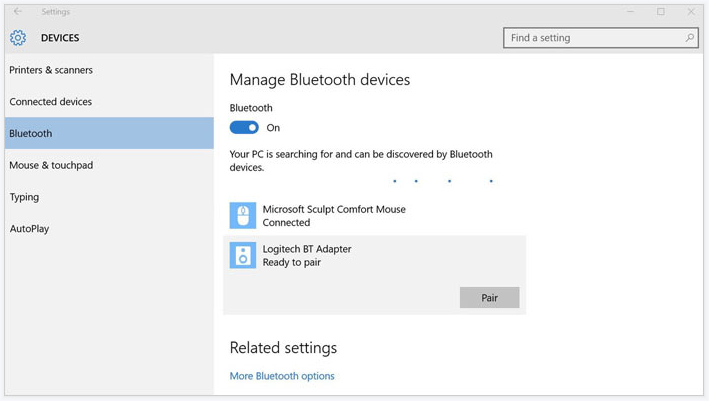Viewport: 709px width, 401px height.
Task: Select Bluetooth in the left sidebar
Action: pos(31,133)
